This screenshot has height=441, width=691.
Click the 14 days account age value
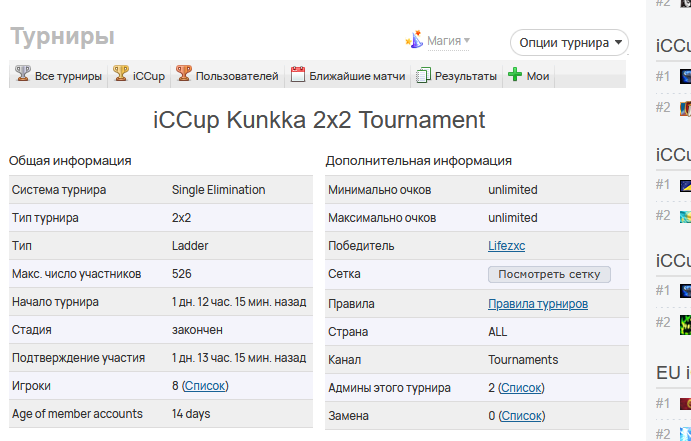click(x=191, y=414)
